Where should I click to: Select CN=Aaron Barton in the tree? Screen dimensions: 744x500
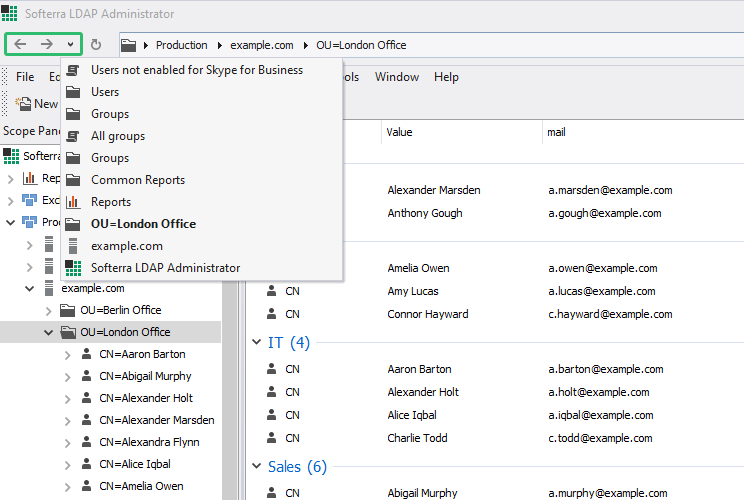click(142, 354)
